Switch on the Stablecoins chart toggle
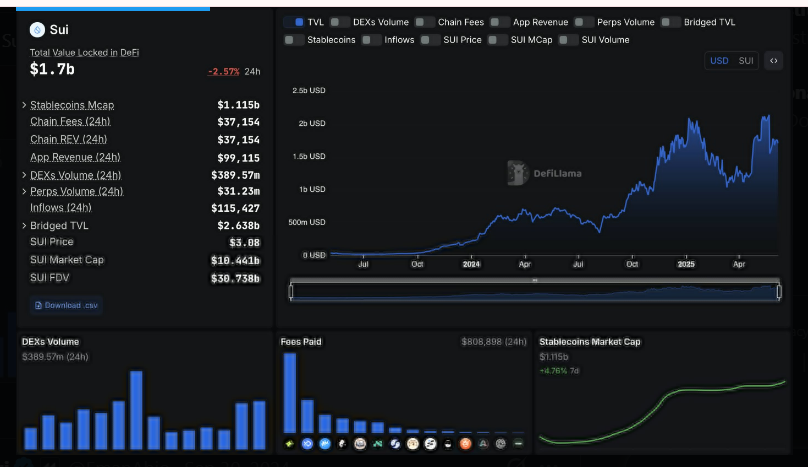The width and height of the screenshot is (808, 467). [294, 40]
